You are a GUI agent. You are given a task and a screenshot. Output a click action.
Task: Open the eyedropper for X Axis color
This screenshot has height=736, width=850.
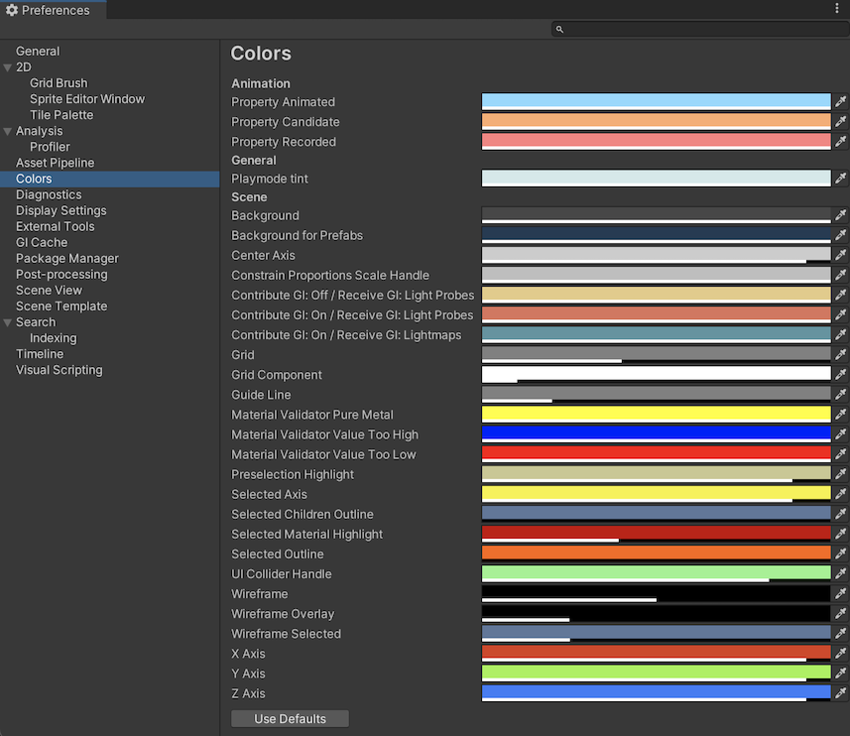pos(840,653)
